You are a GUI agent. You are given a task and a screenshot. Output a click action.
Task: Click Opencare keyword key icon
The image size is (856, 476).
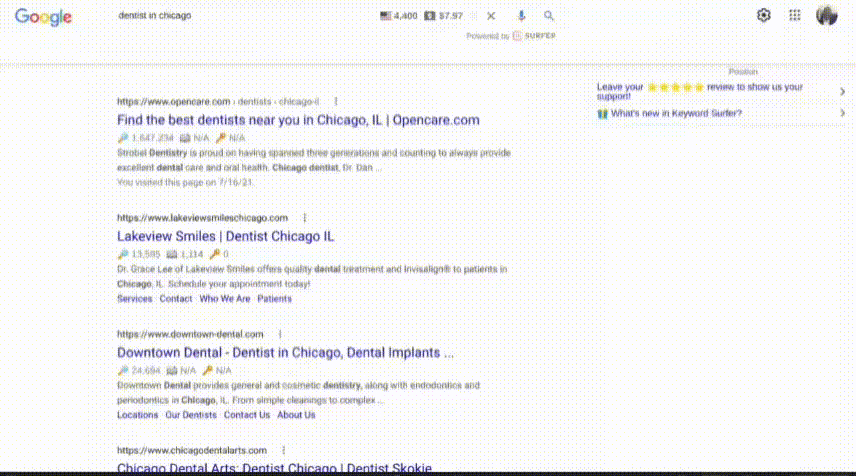tap(221, 138)
